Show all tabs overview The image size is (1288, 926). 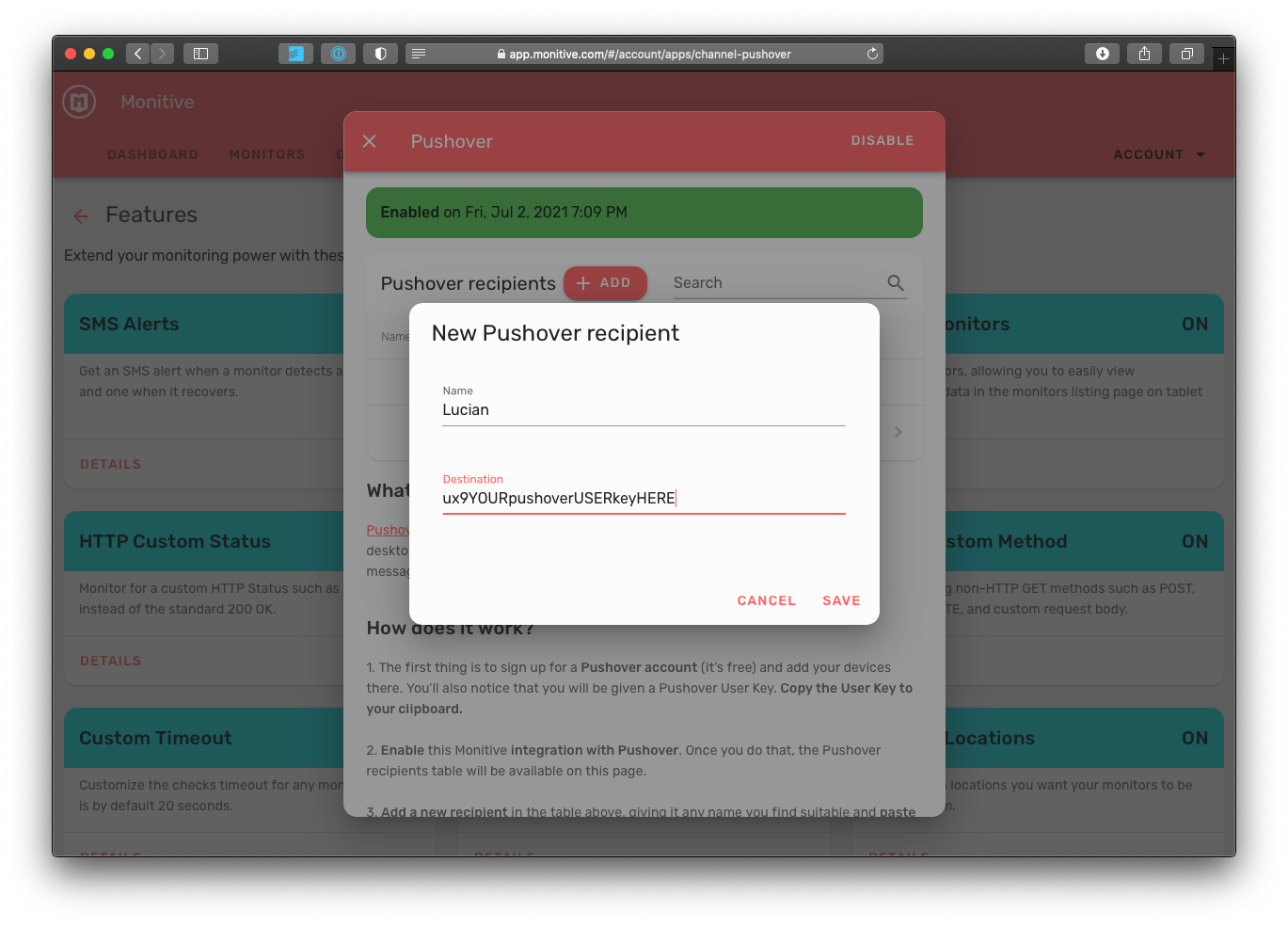click(x=1186, y=54)
